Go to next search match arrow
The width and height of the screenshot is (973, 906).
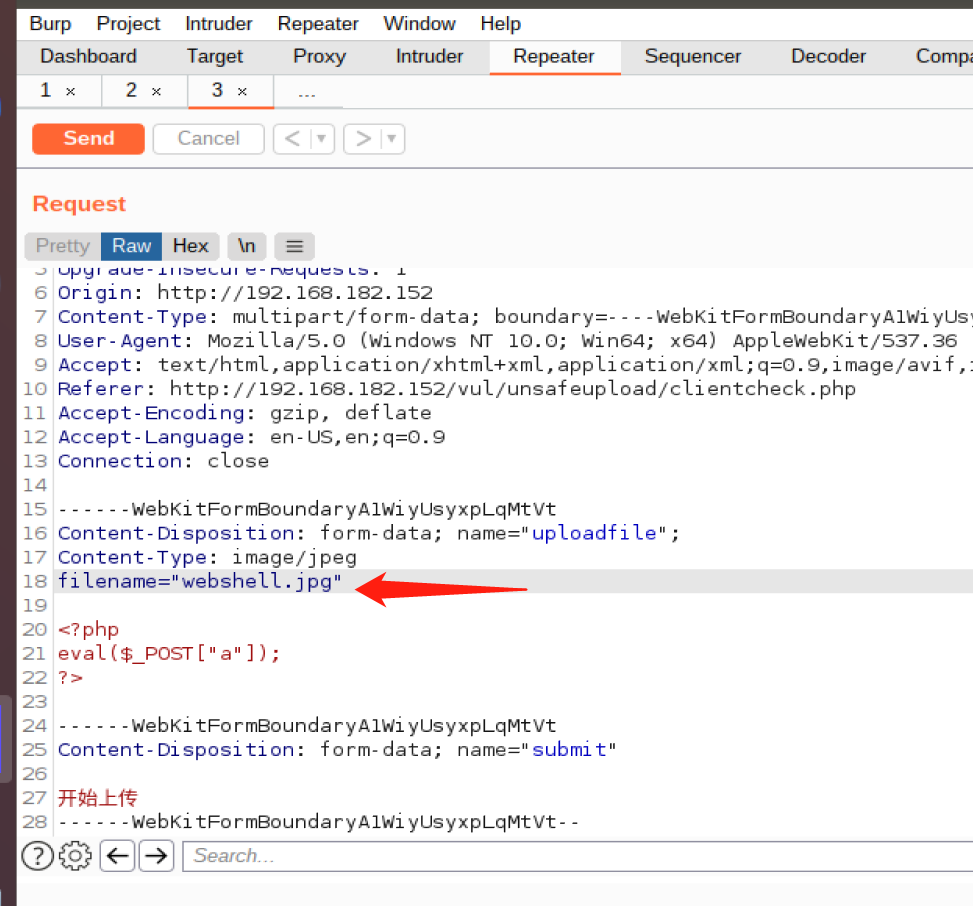(156, 856)
